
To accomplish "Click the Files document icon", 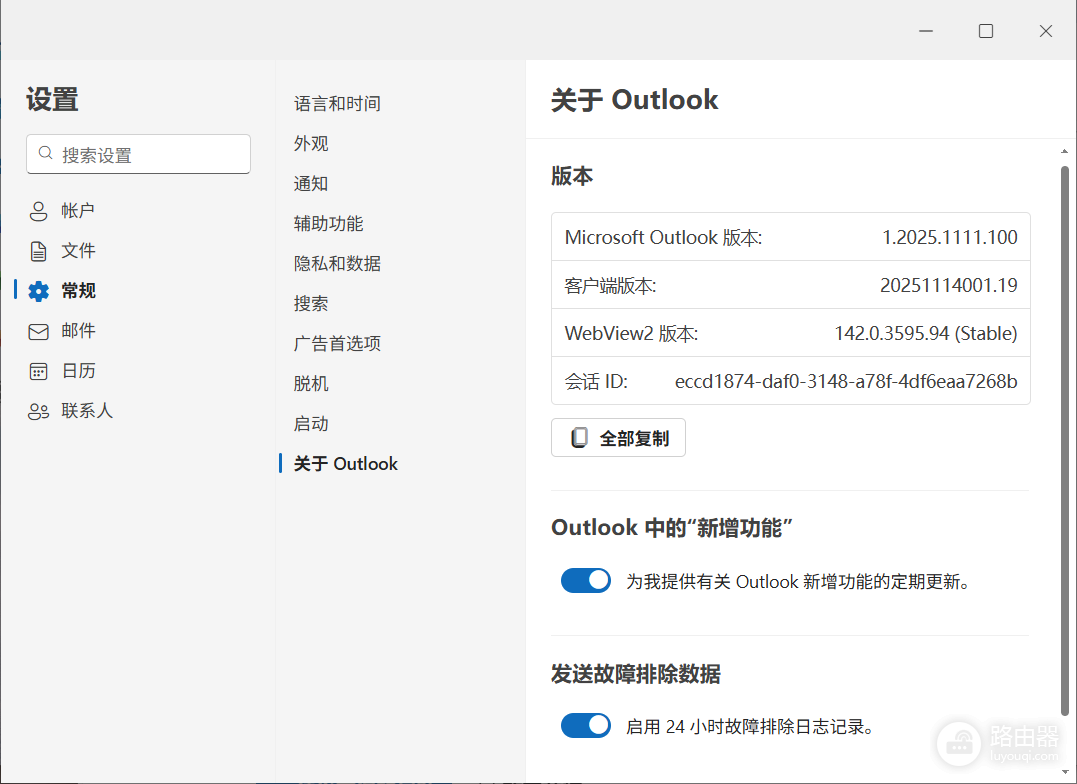I will 38,251.
